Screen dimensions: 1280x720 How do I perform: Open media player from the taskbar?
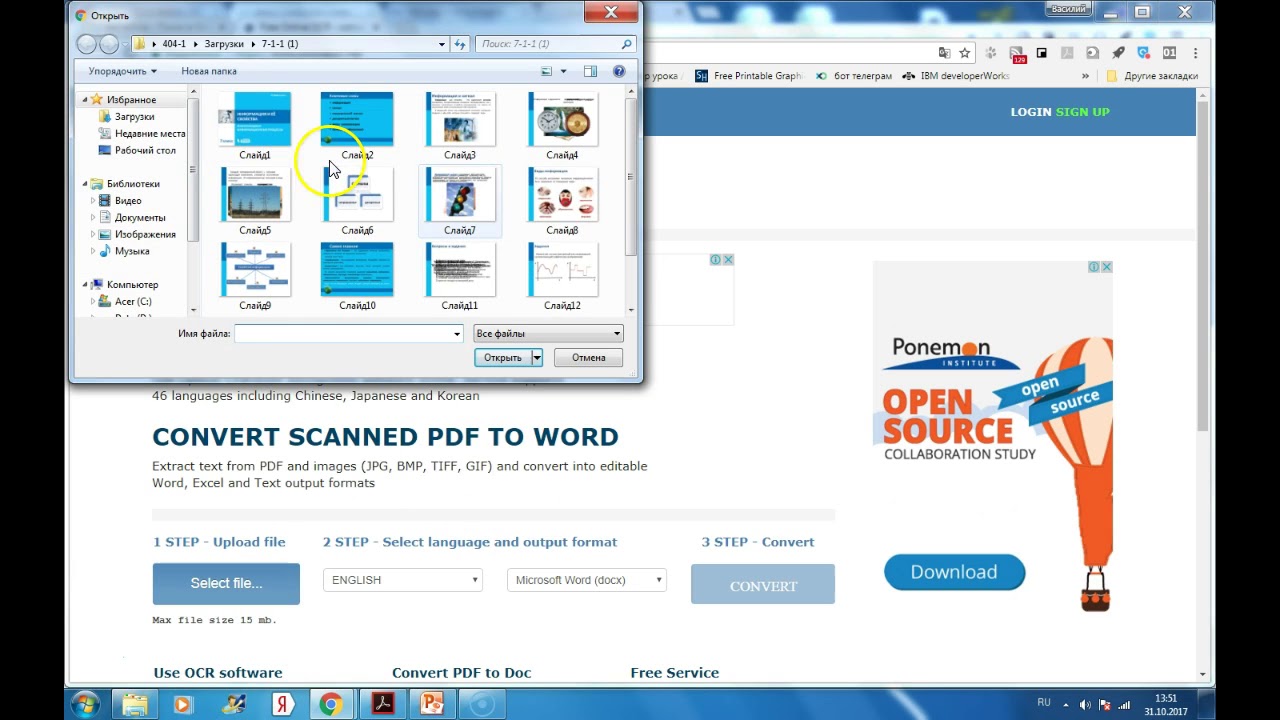(x=182, y=705)
